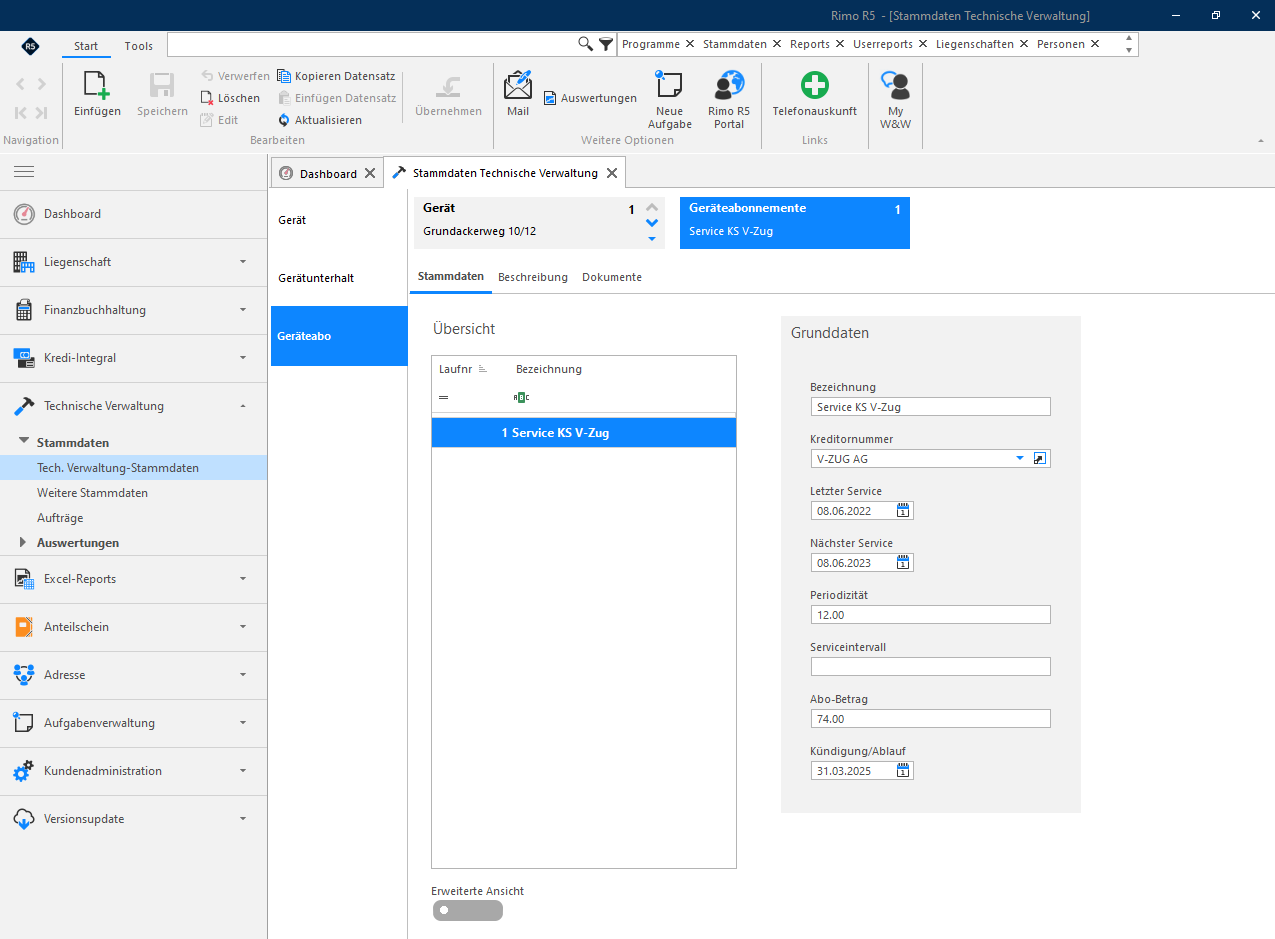1275x939 pixels.
Task: Switch to the Dashboard document tab
Action: [x=328, y=174]
